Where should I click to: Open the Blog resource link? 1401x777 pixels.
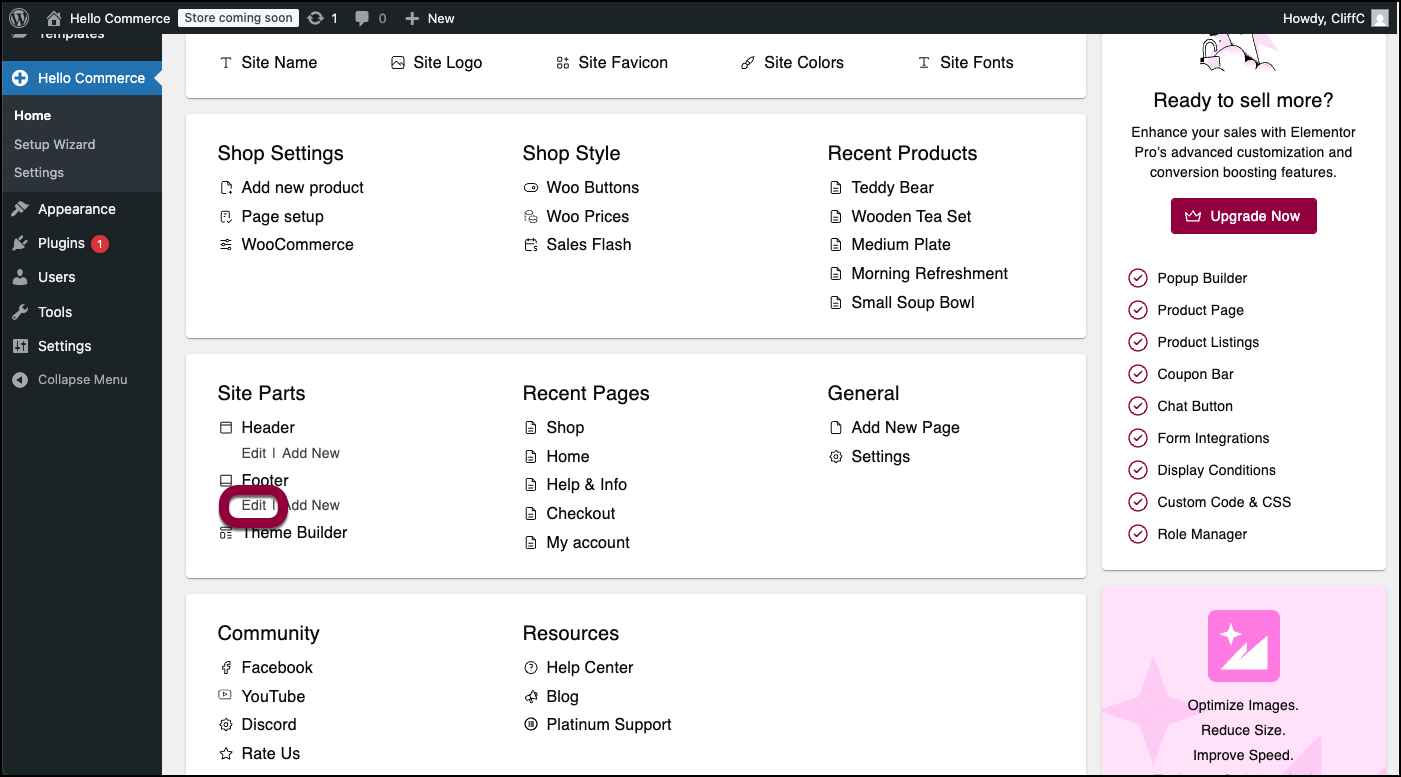[x=562, y=696]
